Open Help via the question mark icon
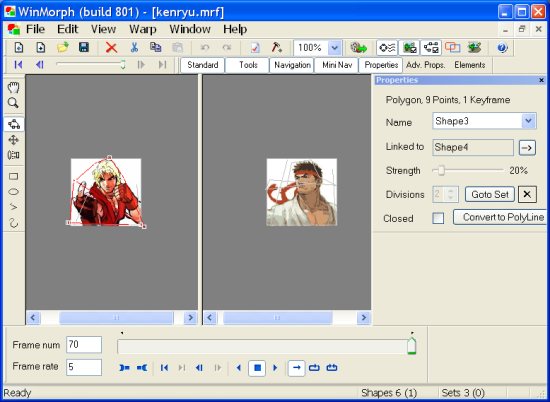Image resolution: width=550 pixels, height=402 pixels. point(502,47)
